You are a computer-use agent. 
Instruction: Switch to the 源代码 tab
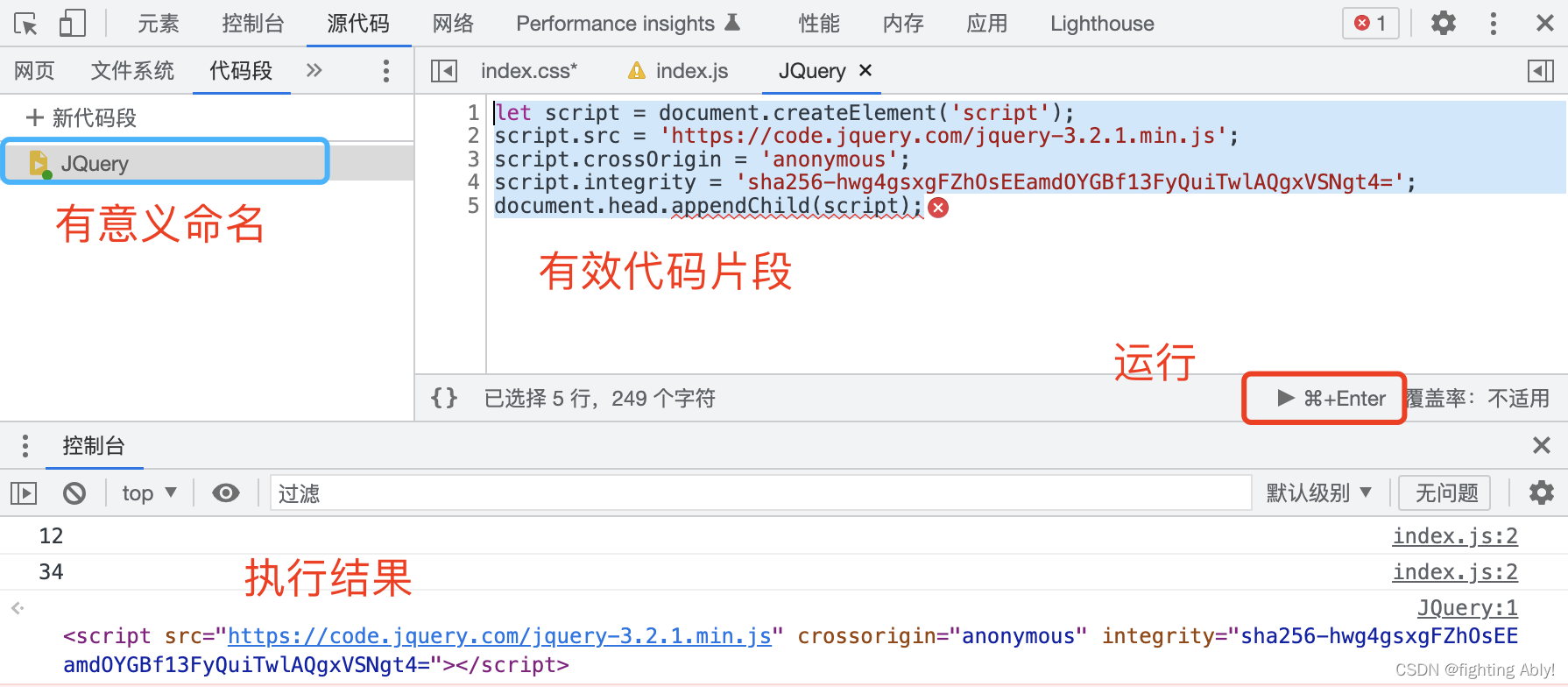358,24
